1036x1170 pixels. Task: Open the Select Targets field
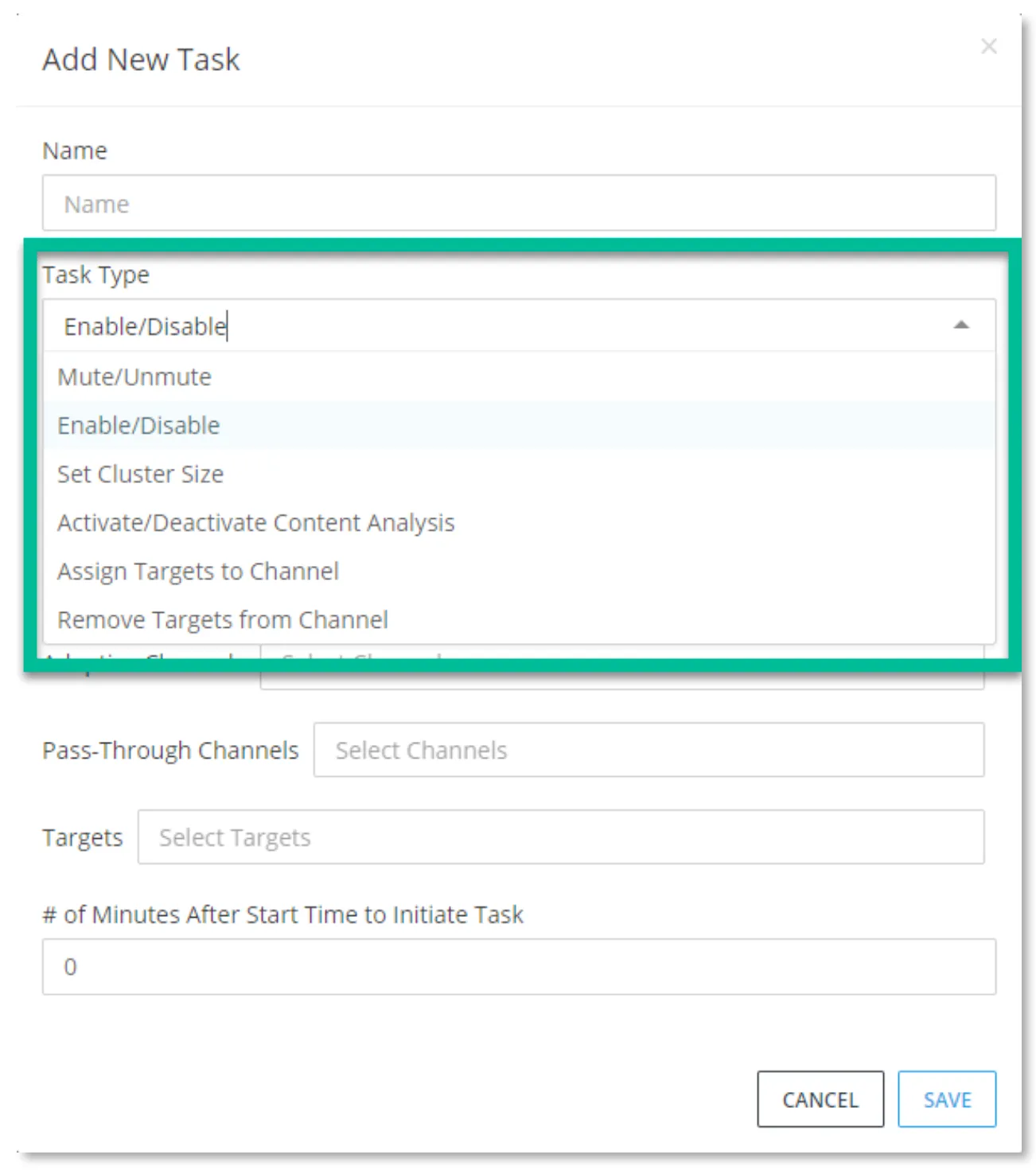point(561,837)
